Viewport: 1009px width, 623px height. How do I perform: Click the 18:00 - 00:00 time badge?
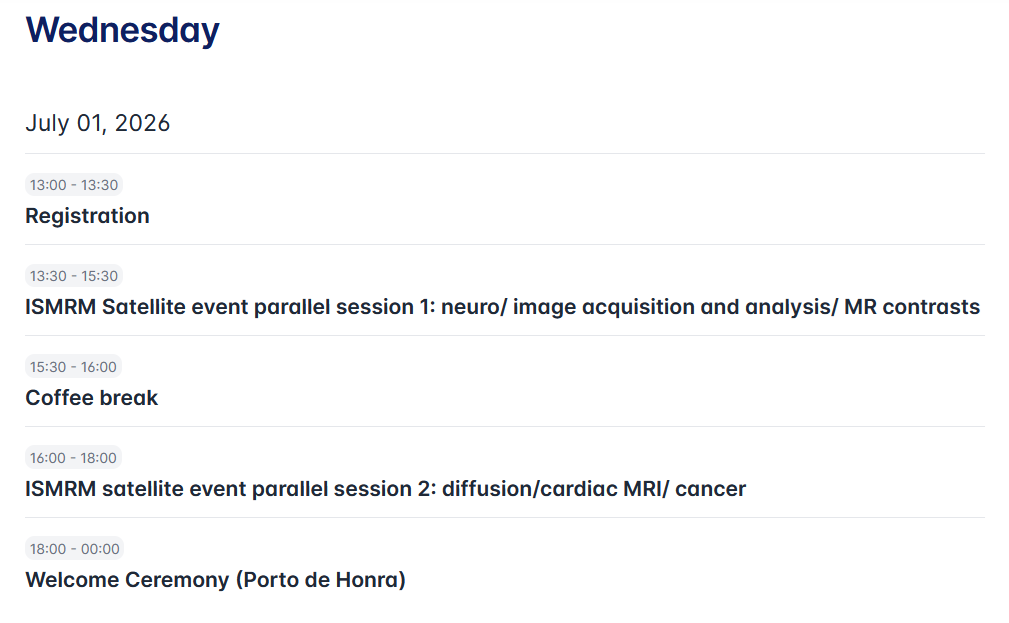point(75,549)
